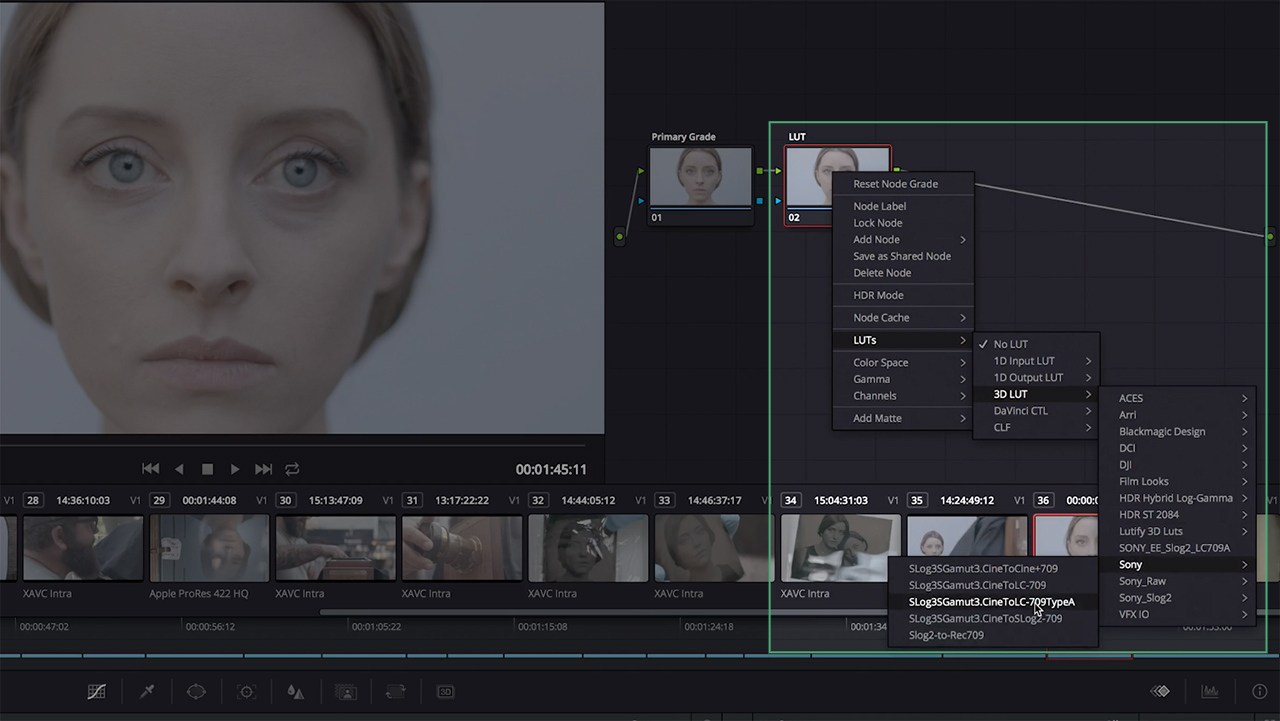
Task: Select the Power Window tool
Action: [x=196, y=691]
